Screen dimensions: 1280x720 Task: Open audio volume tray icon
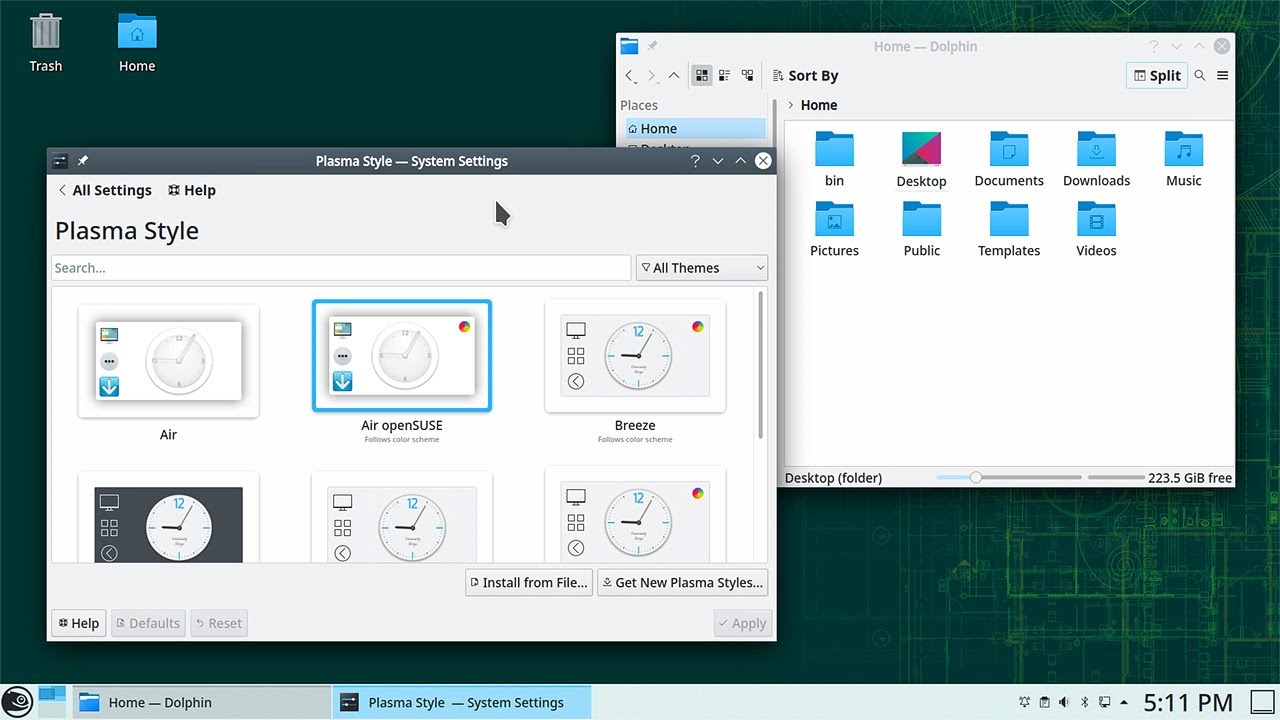(1064, 702)
